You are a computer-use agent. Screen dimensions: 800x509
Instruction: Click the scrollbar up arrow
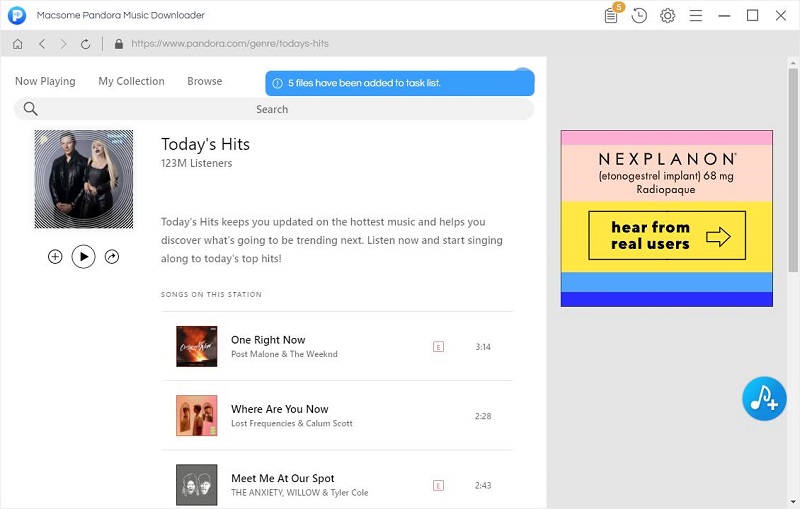793,63
